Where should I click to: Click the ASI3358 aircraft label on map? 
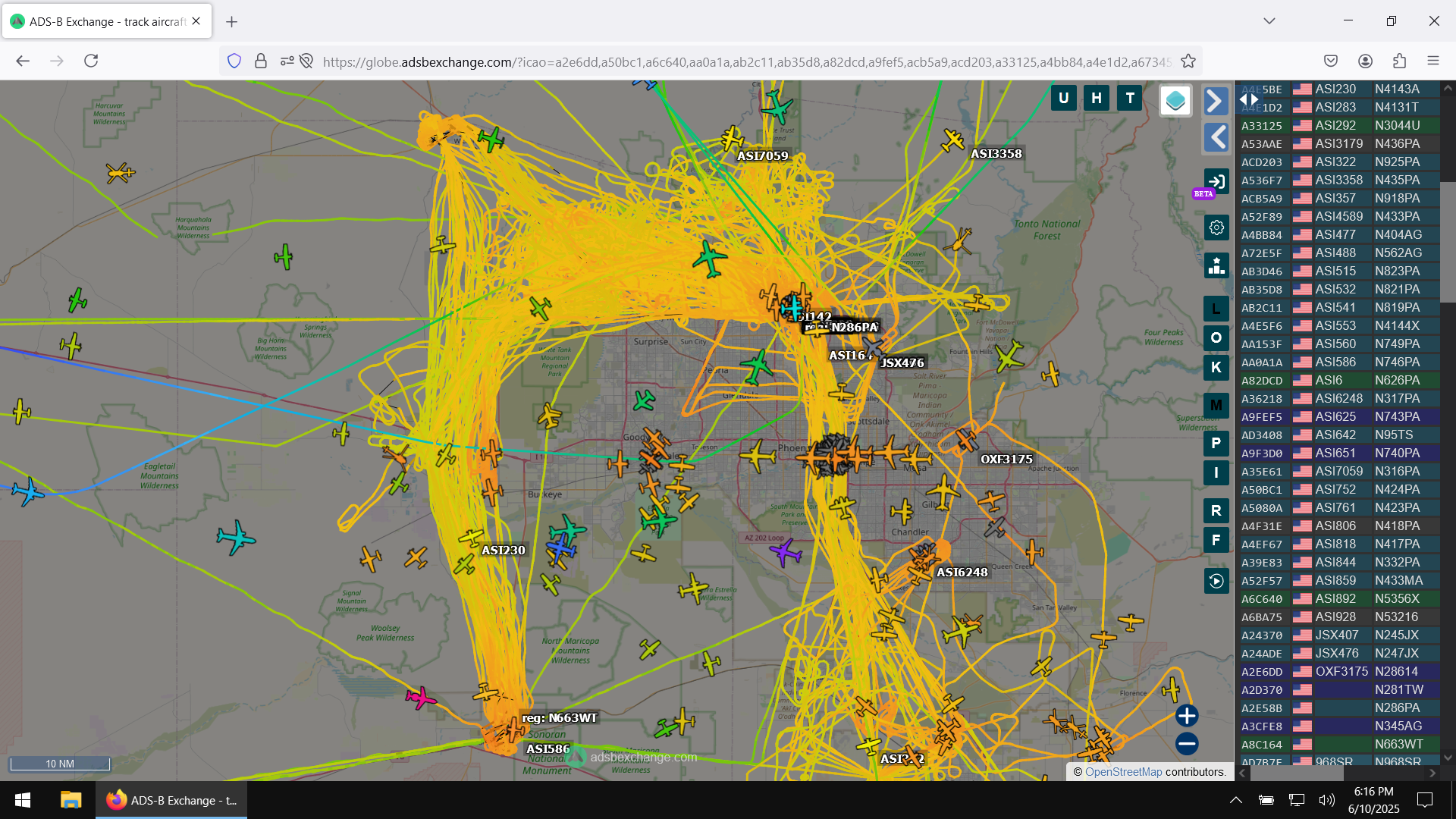click(x=996, y=154)
